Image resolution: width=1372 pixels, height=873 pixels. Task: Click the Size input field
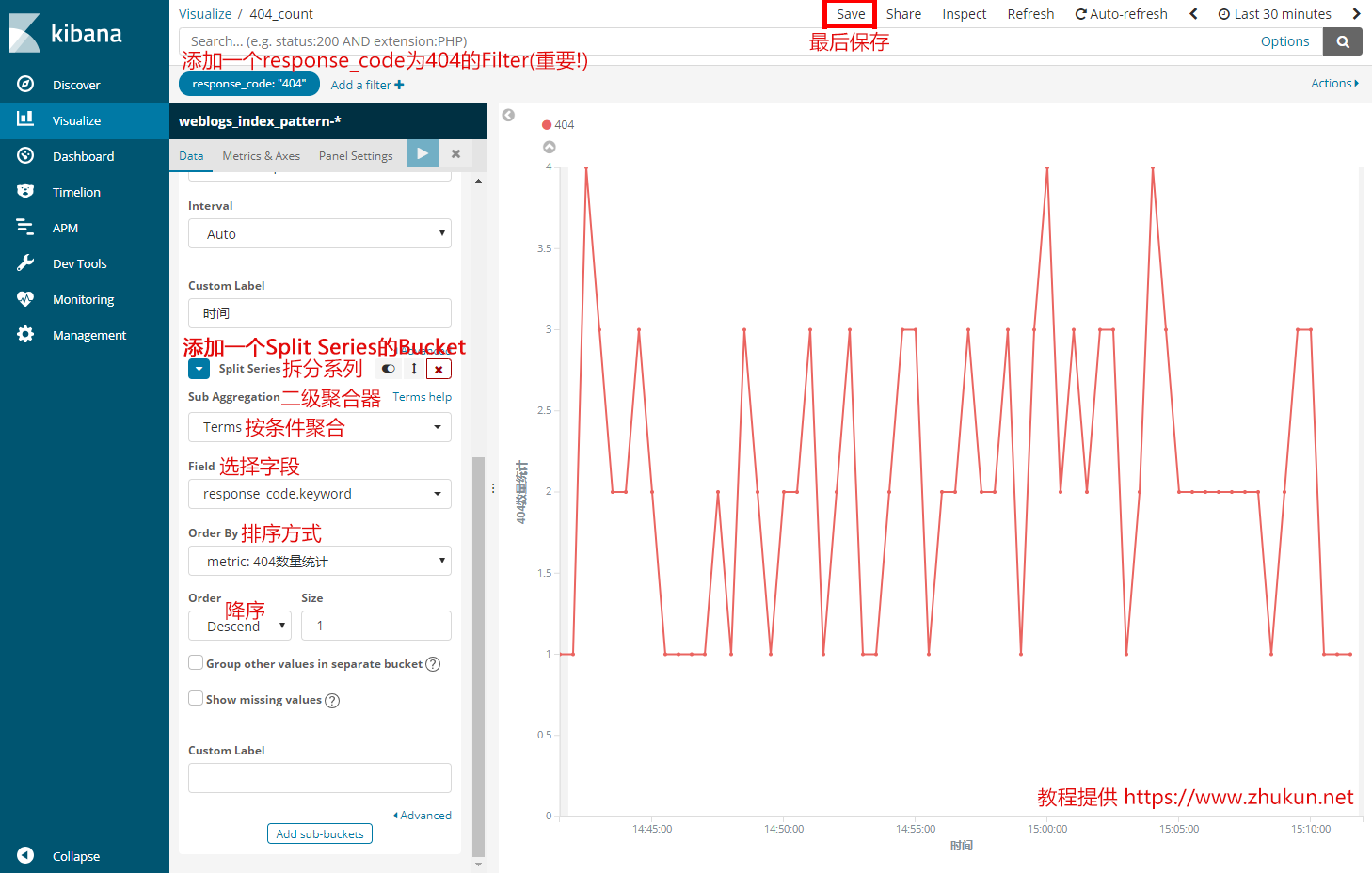click(x=376, y=626)
